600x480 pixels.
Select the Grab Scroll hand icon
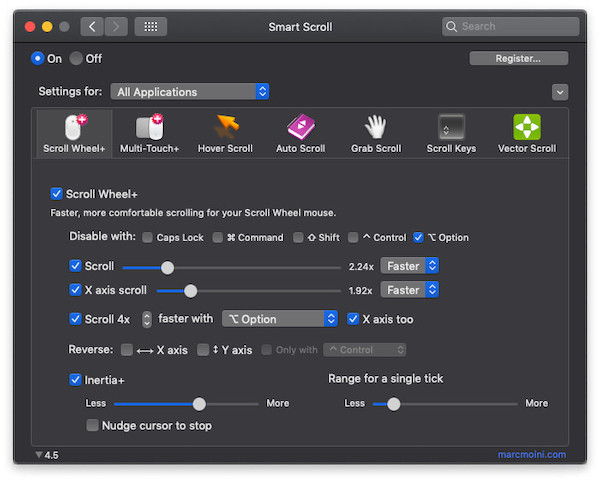point(375,128)
